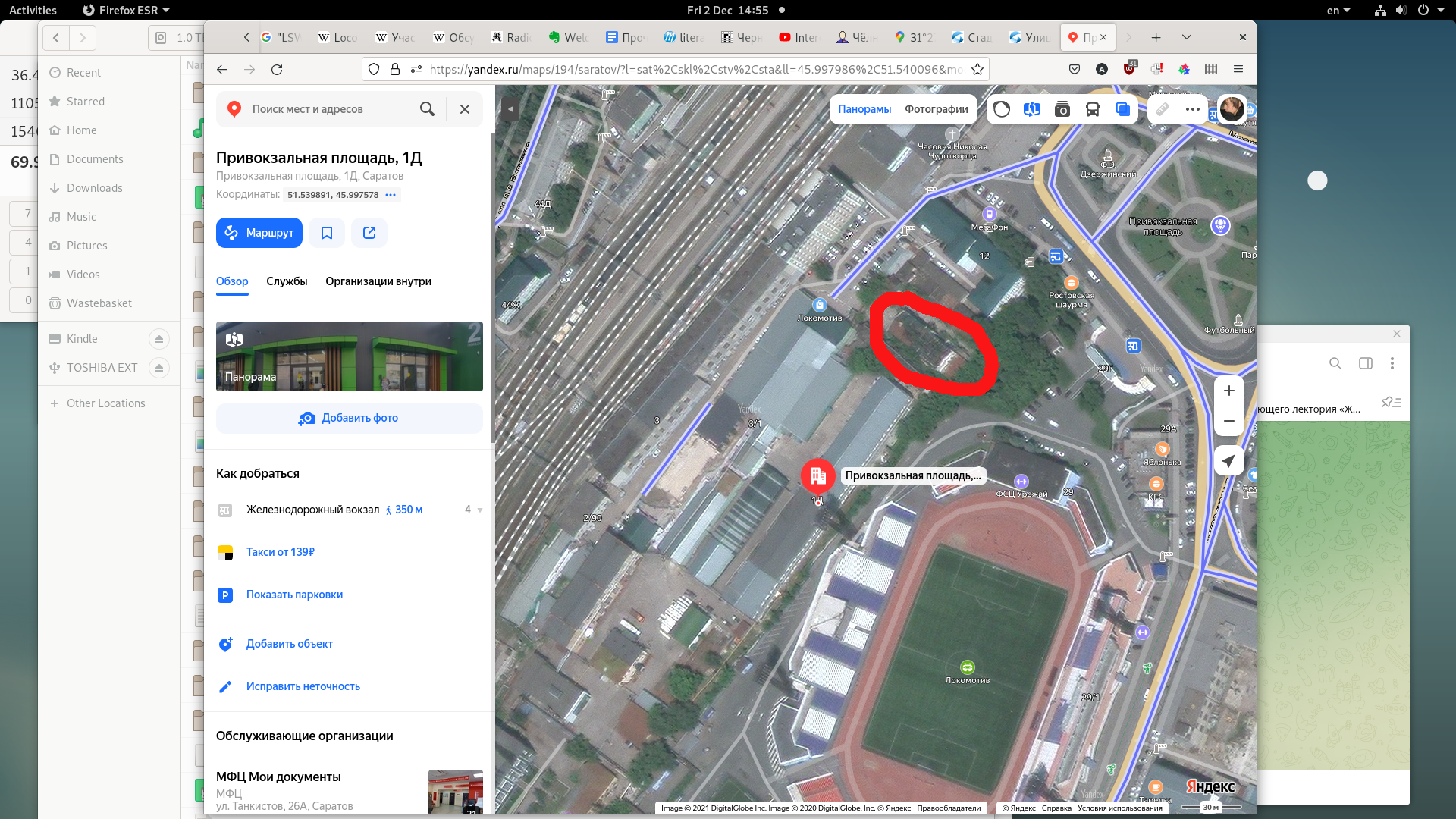Click the Ростовская шаурма map marker
1456x819 pixels.
point(1072,283)
